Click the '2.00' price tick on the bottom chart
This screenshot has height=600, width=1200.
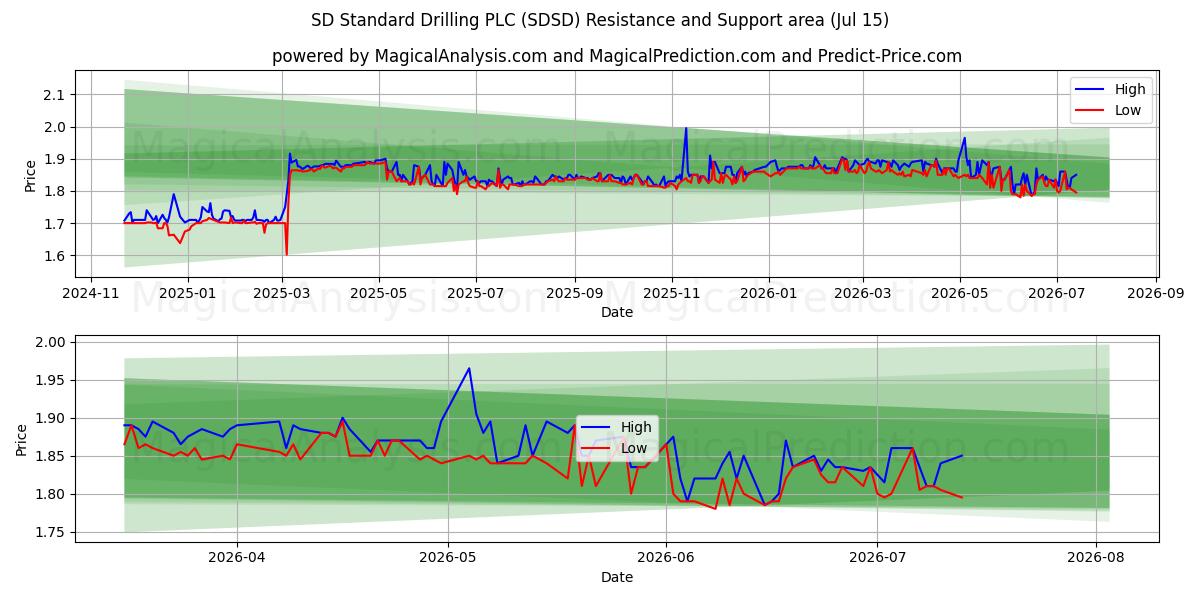click(x=51, y=342)
